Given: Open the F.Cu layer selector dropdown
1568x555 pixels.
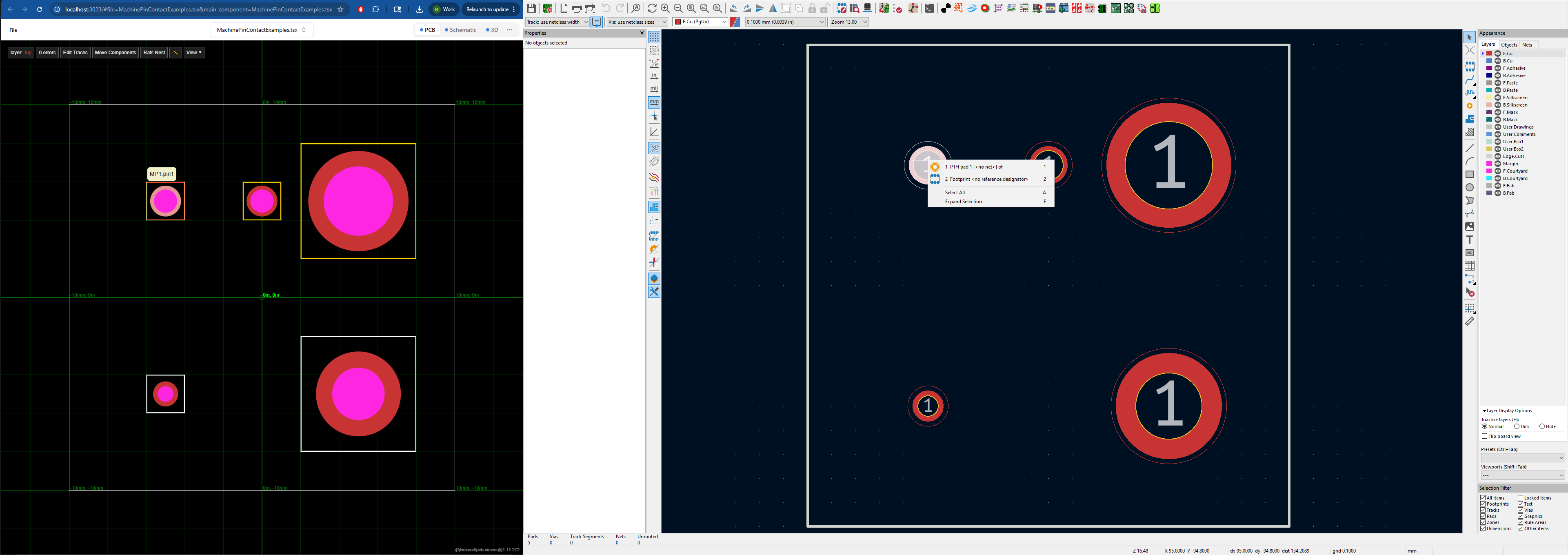Looking at the screenshot, I should pos(700,22).
